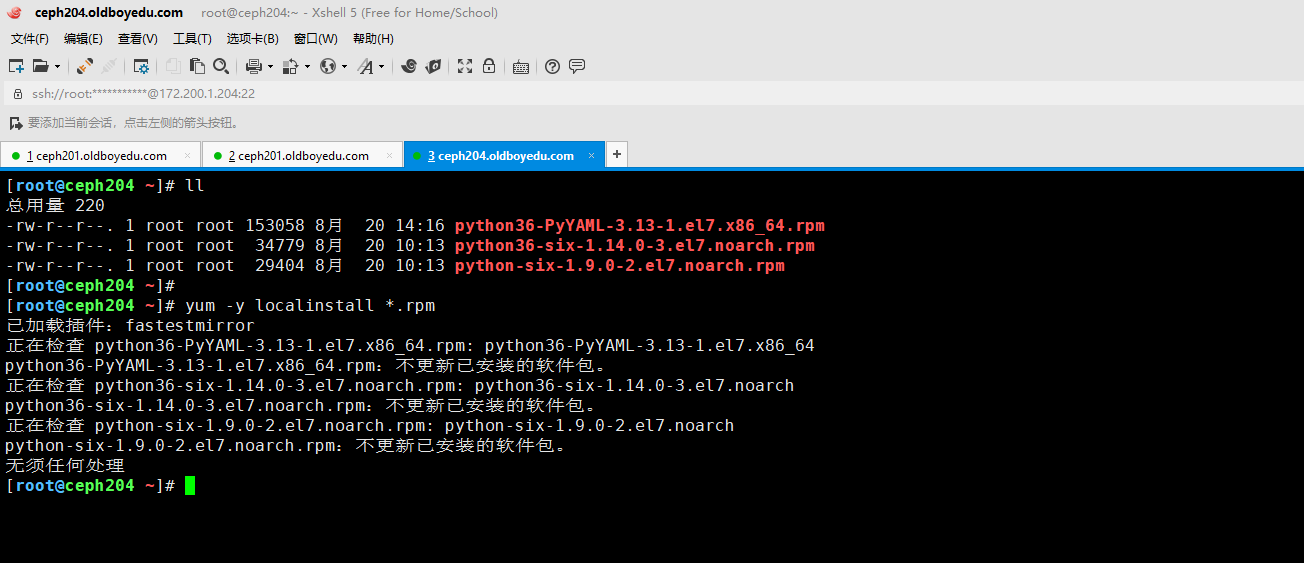Click the add current session arrow button
Screen dimensions: 1304x563
(15, 123)
